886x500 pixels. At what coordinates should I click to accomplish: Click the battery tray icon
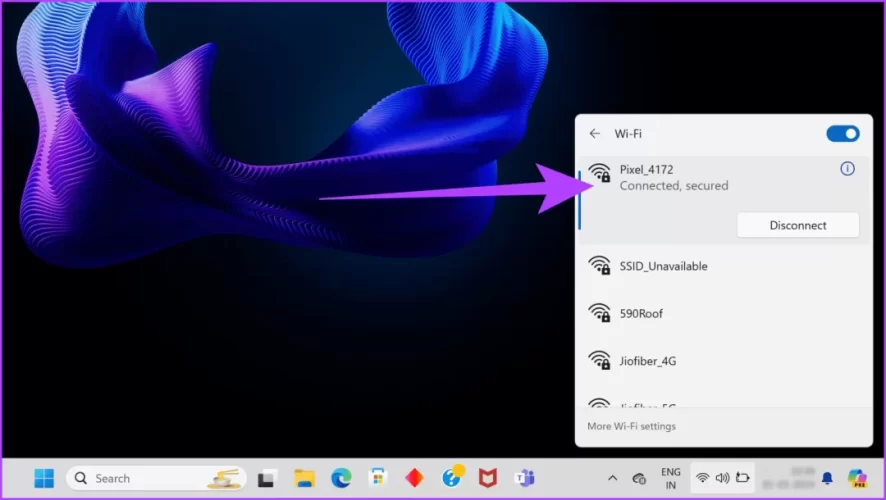[x=742, y=478]
